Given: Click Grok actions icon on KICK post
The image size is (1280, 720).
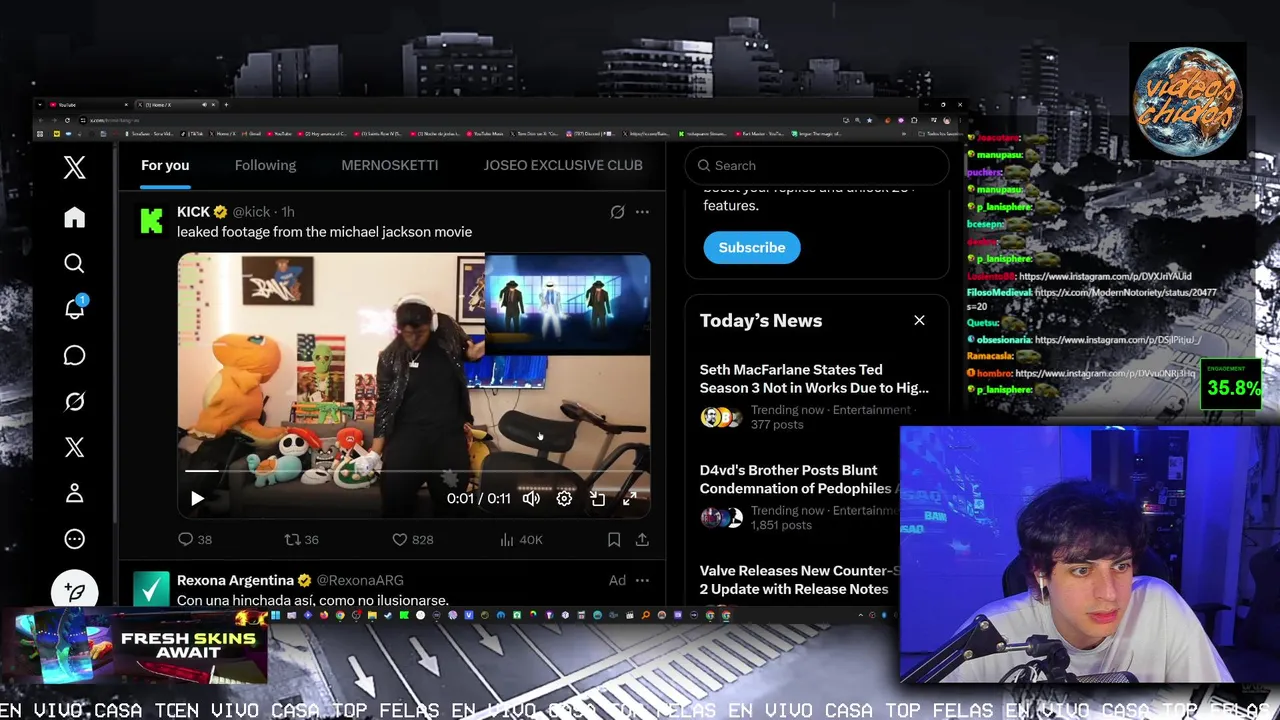Looking at the screenshot, I should [617, 212].
